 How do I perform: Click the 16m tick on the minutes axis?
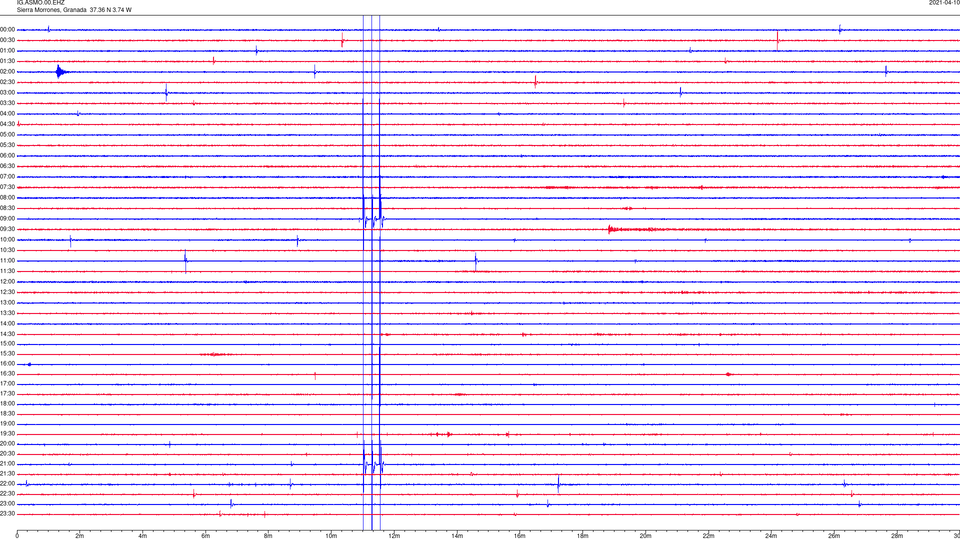coord(520,536)
